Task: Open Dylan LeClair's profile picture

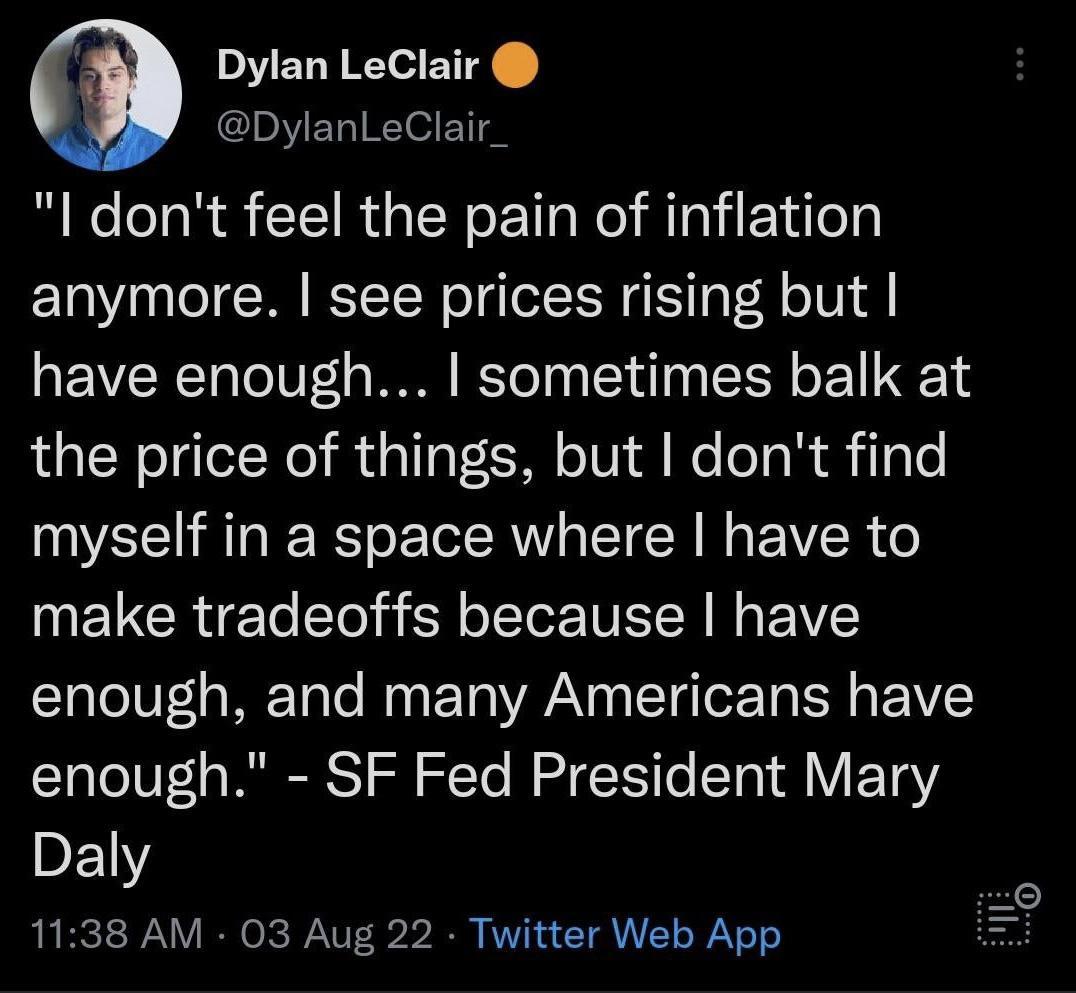Action: [106, 95]
